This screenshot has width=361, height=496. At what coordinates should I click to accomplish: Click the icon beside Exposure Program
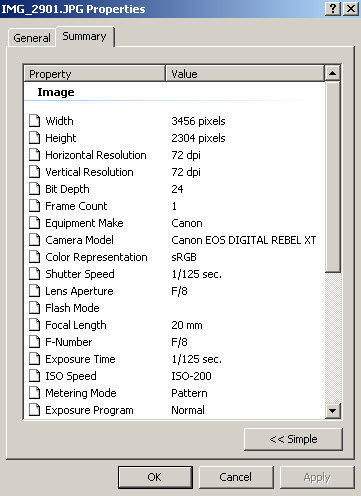[x=34, y=410]
